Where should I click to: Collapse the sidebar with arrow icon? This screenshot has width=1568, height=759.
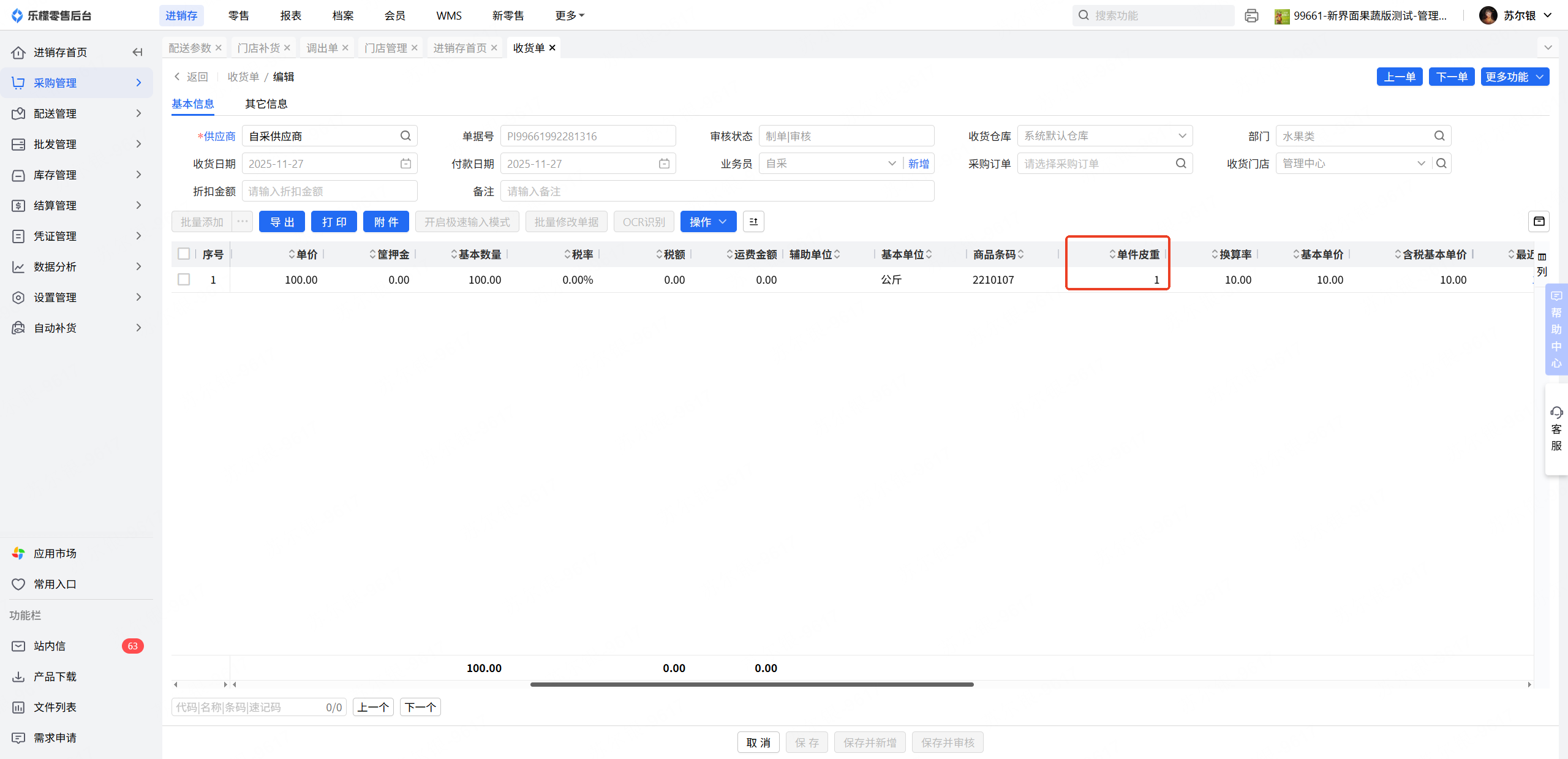(137, 52)
